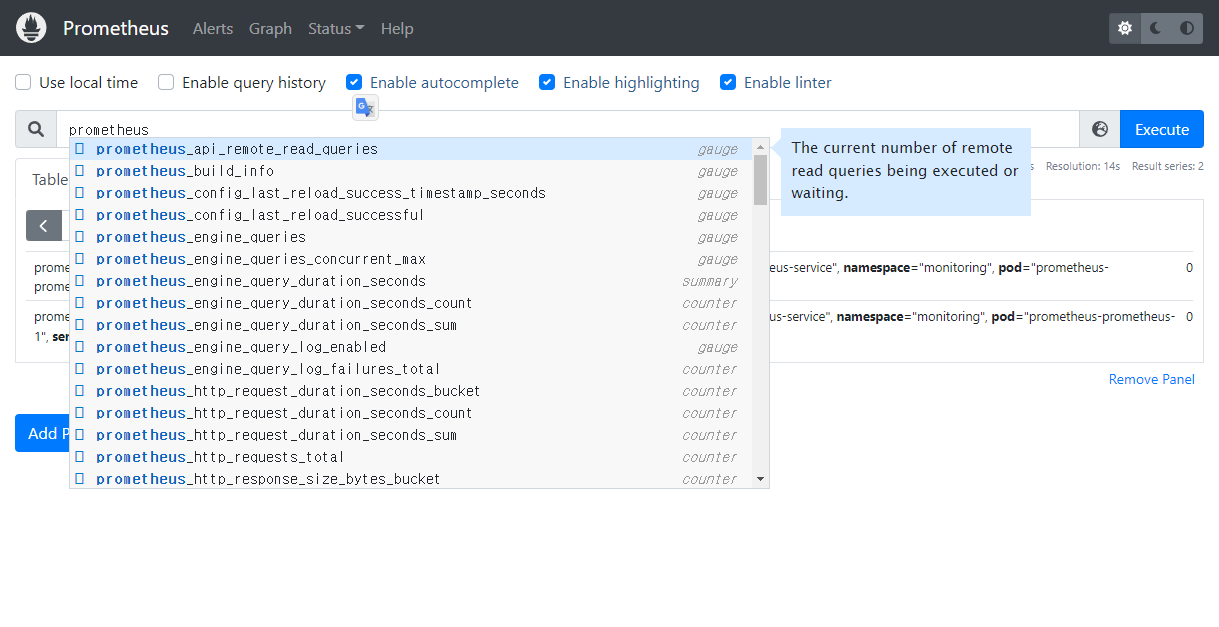Switch to light theme sun icon
This screenshot has height=627, width=1219.
pos(1125,28)
